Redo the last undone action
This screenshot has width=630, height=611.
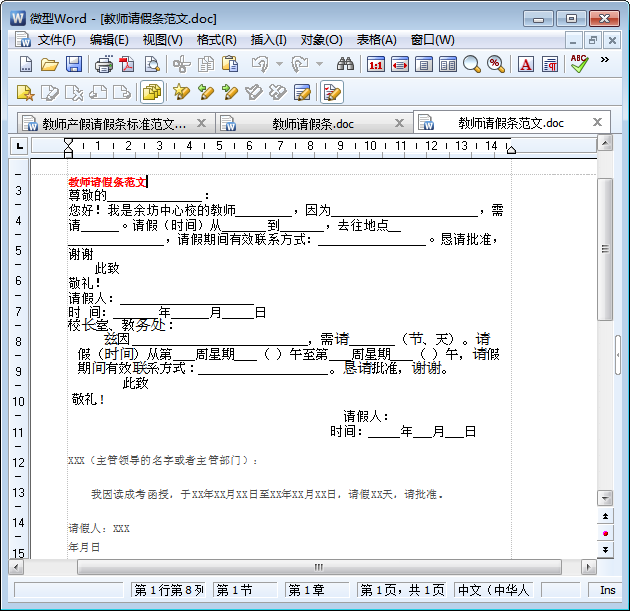coord(300,64)
